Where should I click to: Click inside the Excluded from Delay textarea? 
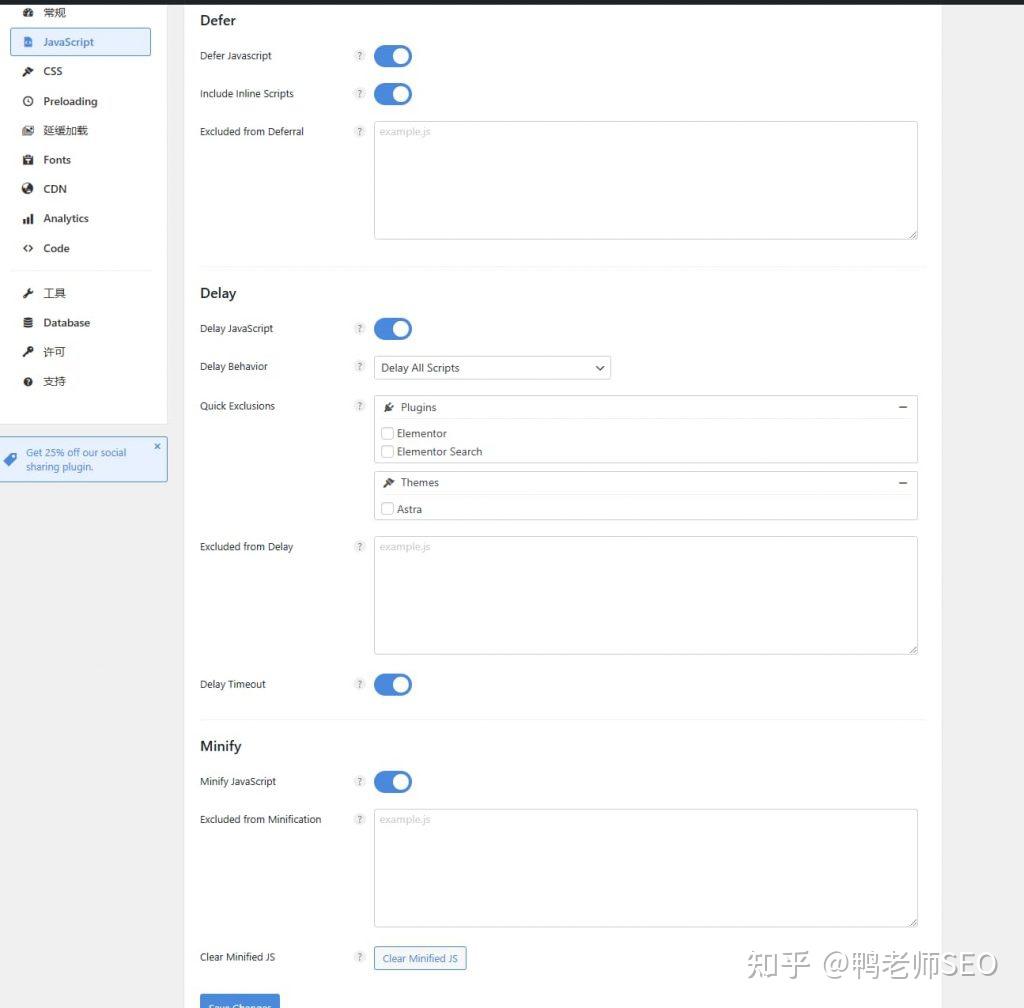pos(645,594)
